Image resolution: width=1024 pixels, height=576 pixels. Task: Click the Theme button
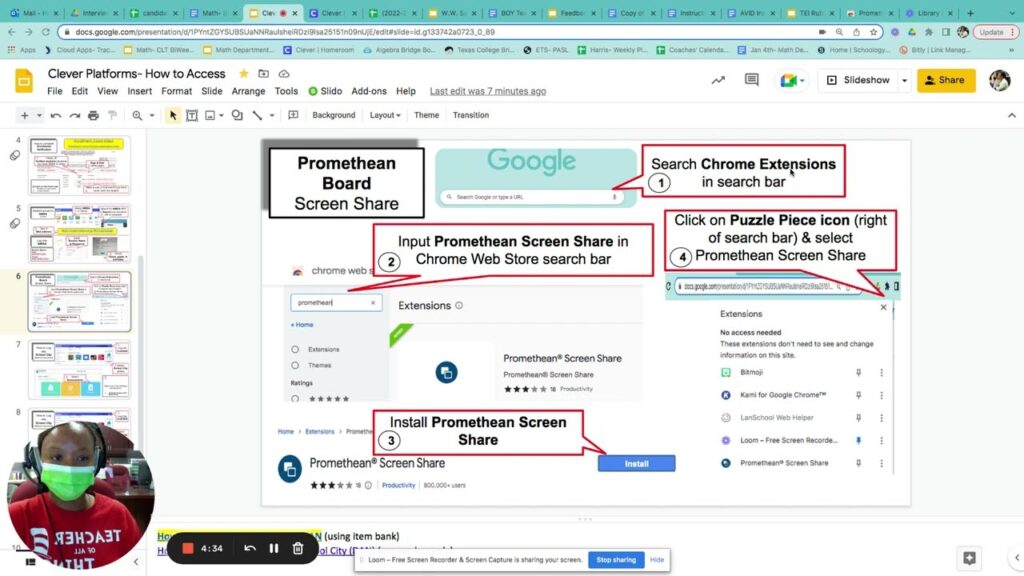click(x=426, y=116)
